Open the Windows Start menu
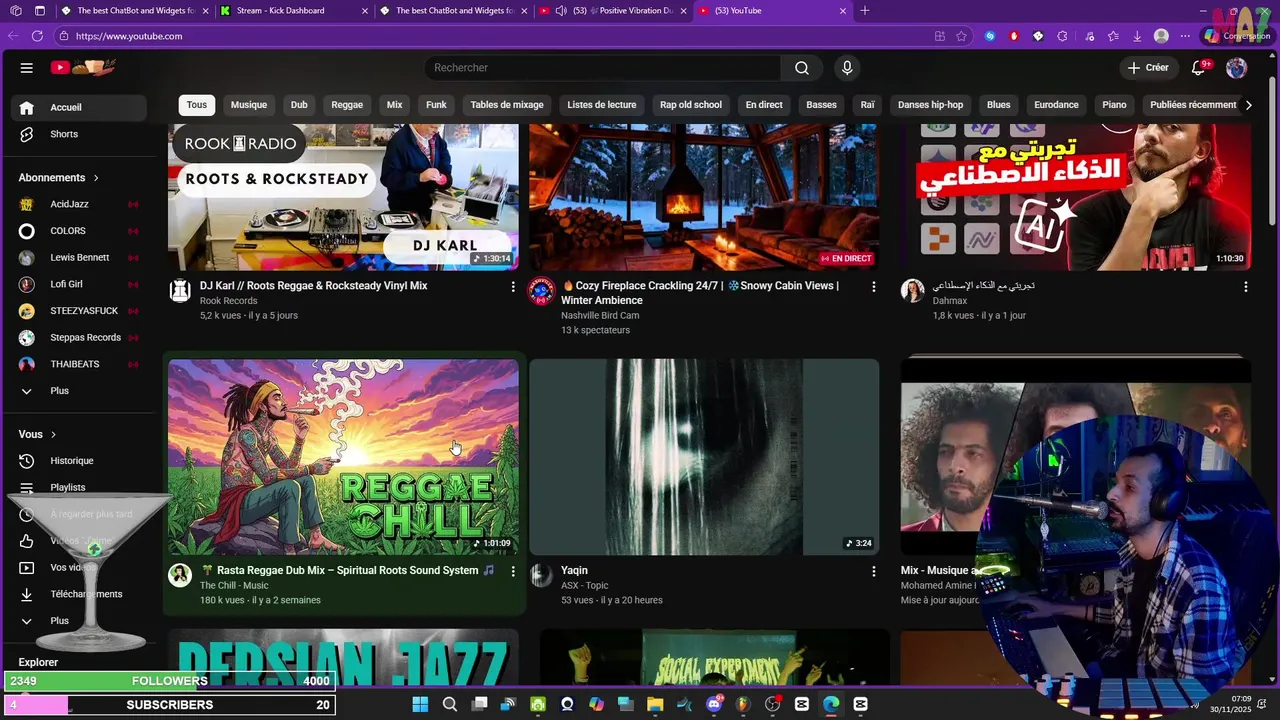 click(420, 704)
